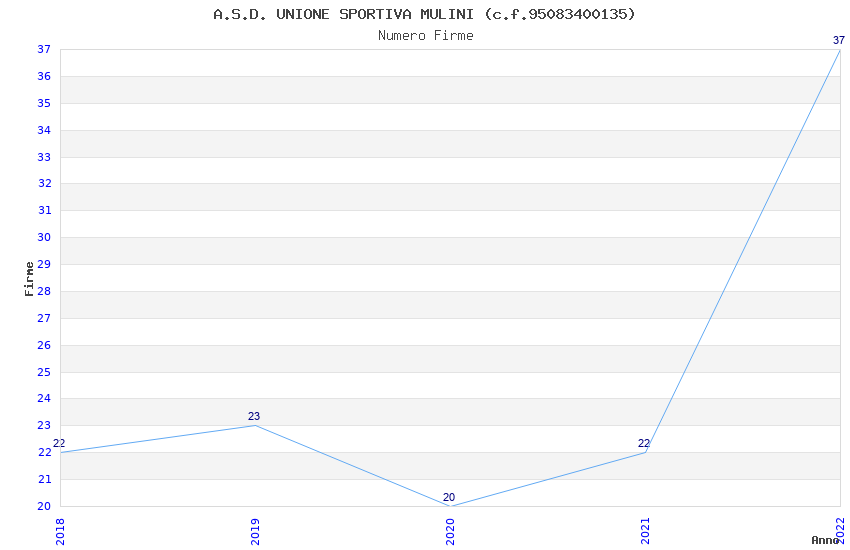Select the 2022 year label on x-axis
The width and height of the screenshot is (850, 550).
coord(840,531)
